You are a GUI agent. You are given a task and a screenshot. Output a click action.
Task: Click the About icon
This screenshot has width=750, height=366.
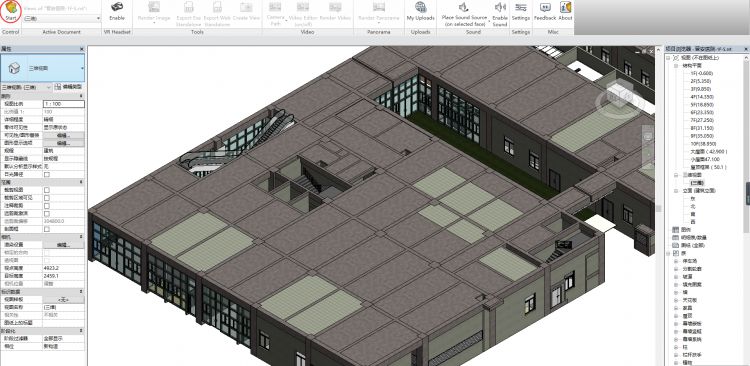[565, 7]
